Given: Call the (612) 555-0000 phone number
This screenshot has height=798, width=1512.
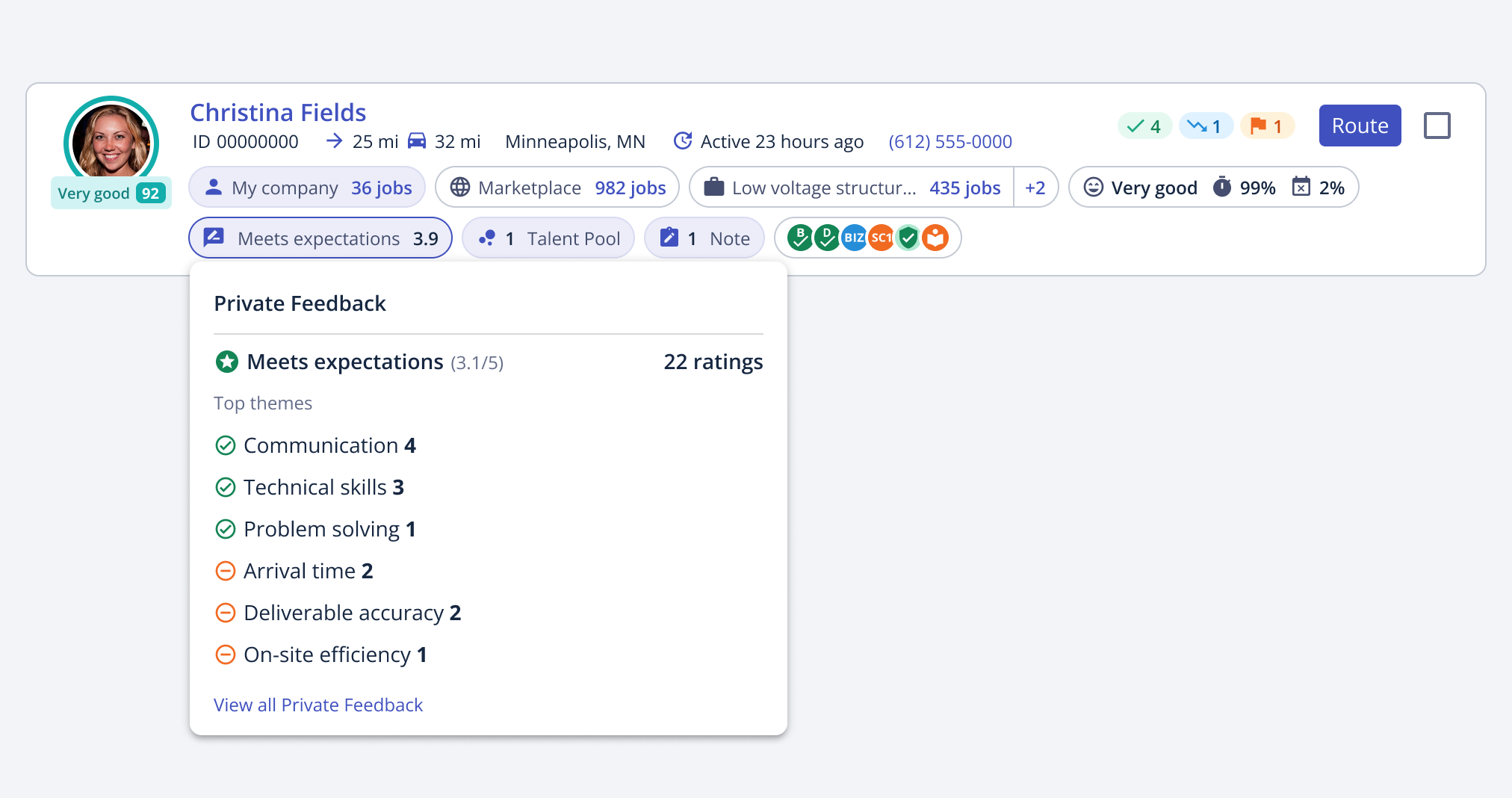Looking at the screenshot, I should 949,141.
